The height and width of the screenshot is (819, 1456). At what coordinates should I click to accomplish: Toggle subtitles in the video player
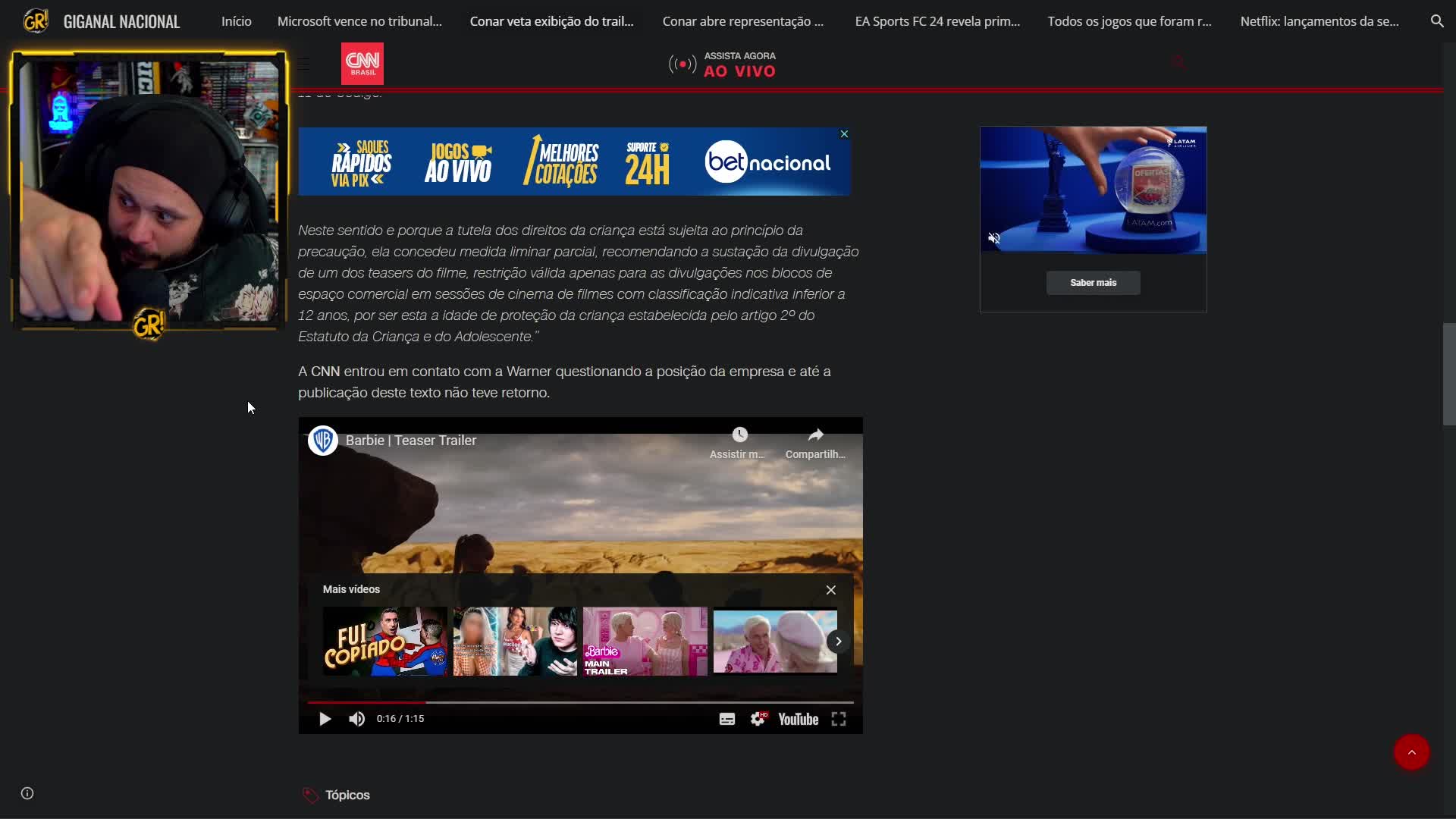(726, 719)
